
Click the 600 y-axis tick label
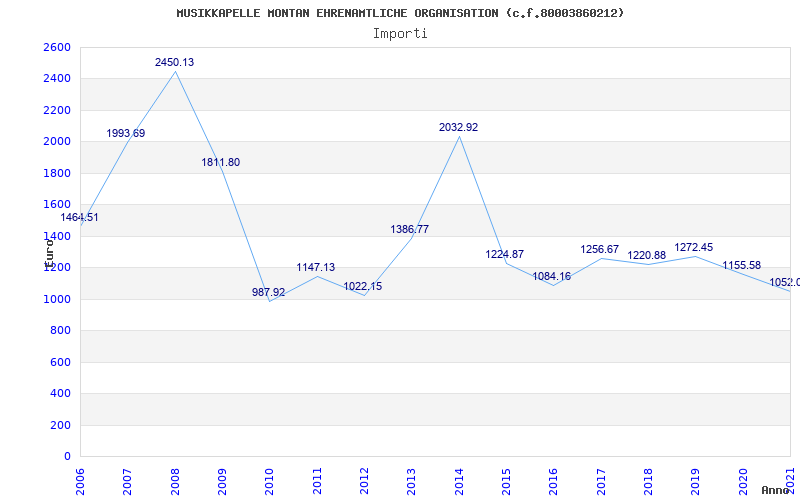click(x=60, y=362)
